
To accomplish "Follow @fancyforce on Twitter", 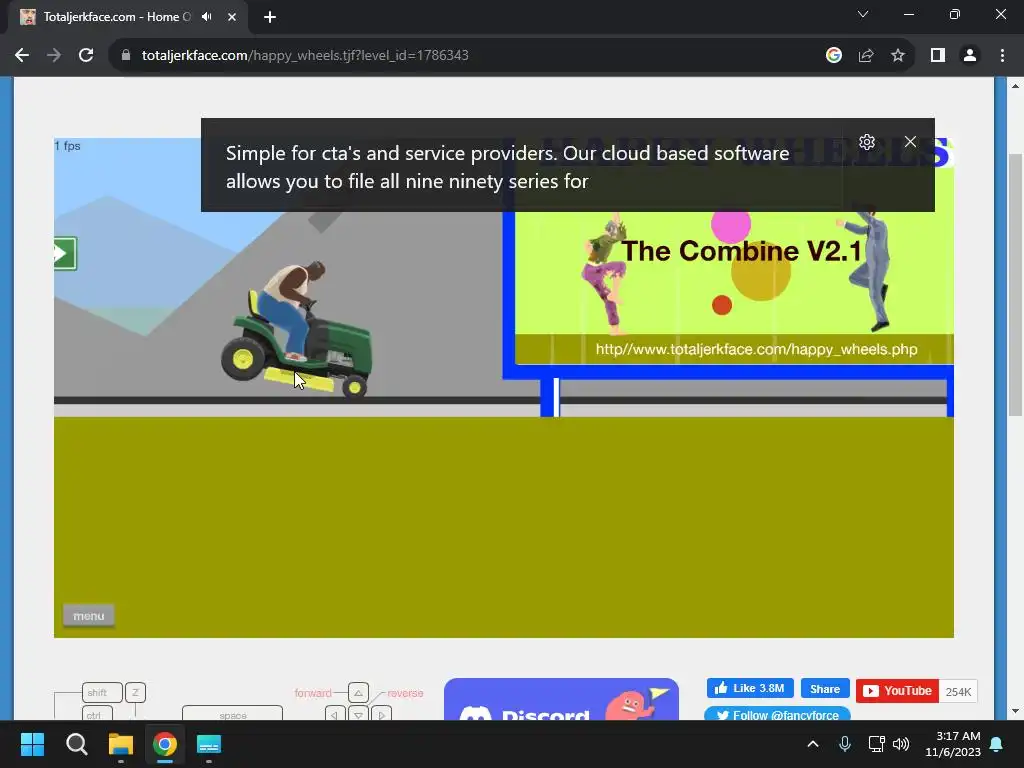I will coord(777,714).
